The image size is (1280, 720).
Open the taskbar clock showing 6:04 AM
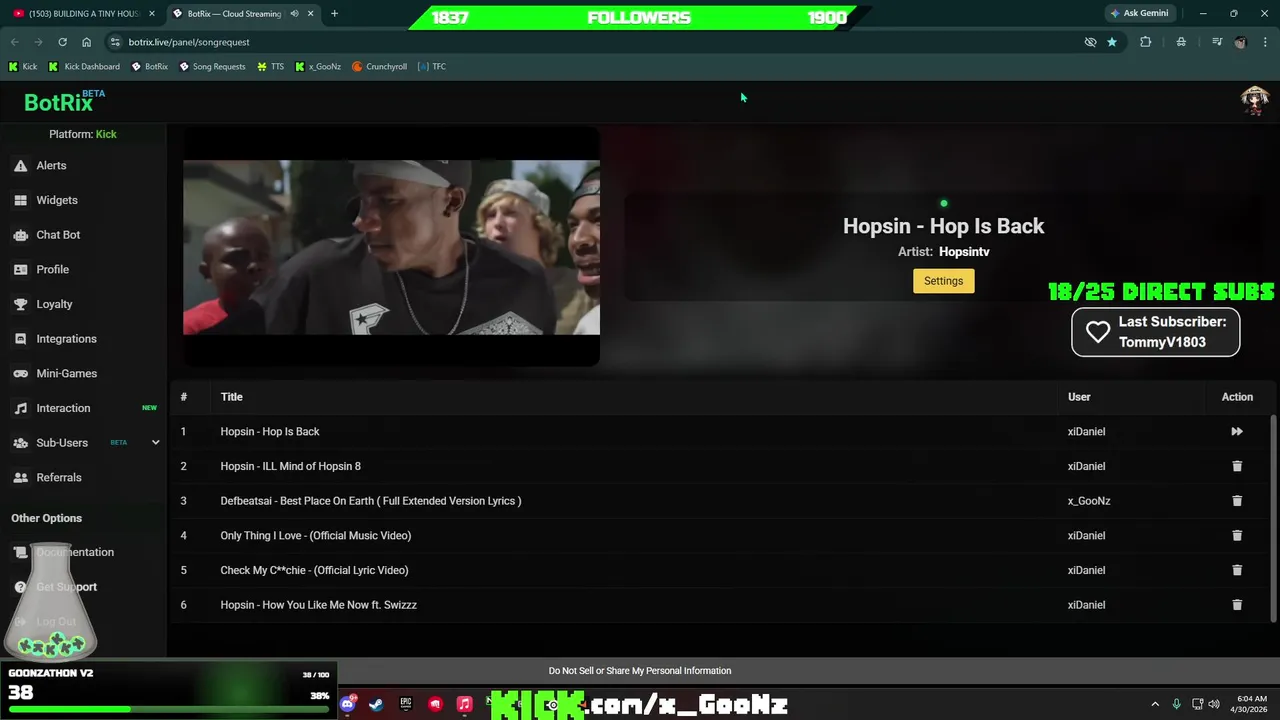(1252, 704)
